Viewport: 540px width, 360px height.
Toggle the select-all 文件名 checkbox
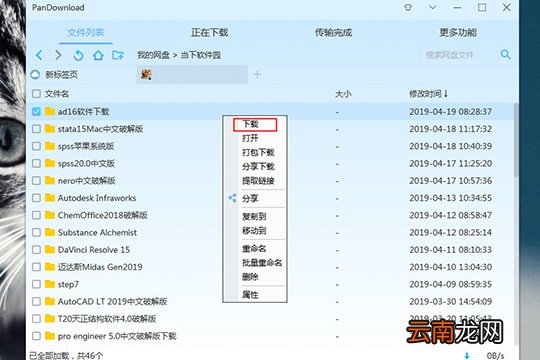(36, 94)
